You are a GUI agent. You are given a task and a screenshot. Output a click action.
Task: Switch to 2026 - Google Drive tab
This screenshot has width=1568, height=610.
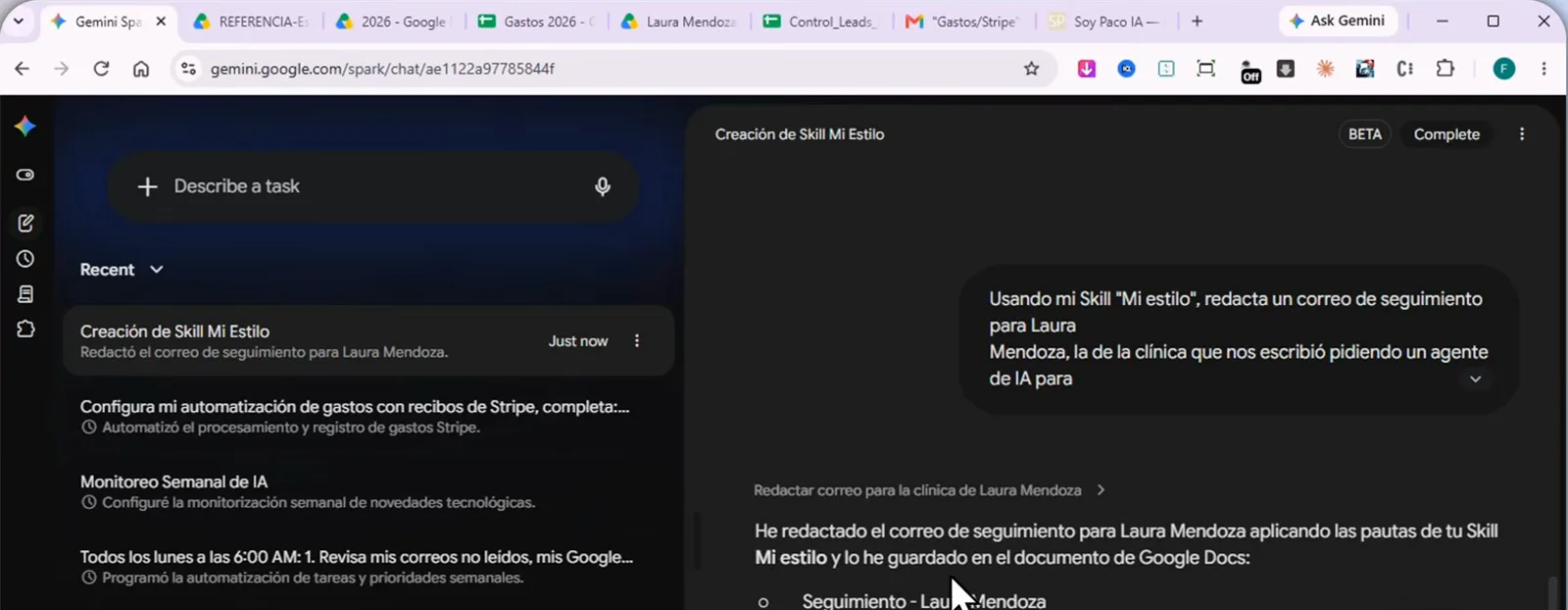coord(392,21)
